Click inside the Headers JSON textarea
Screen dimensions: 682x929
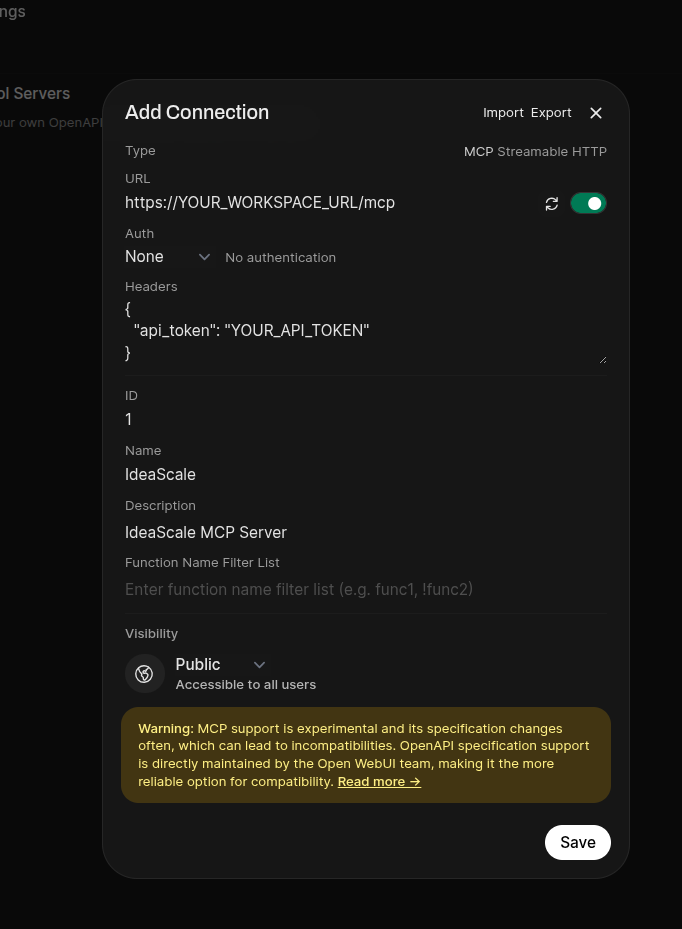(x=360, y=331)
